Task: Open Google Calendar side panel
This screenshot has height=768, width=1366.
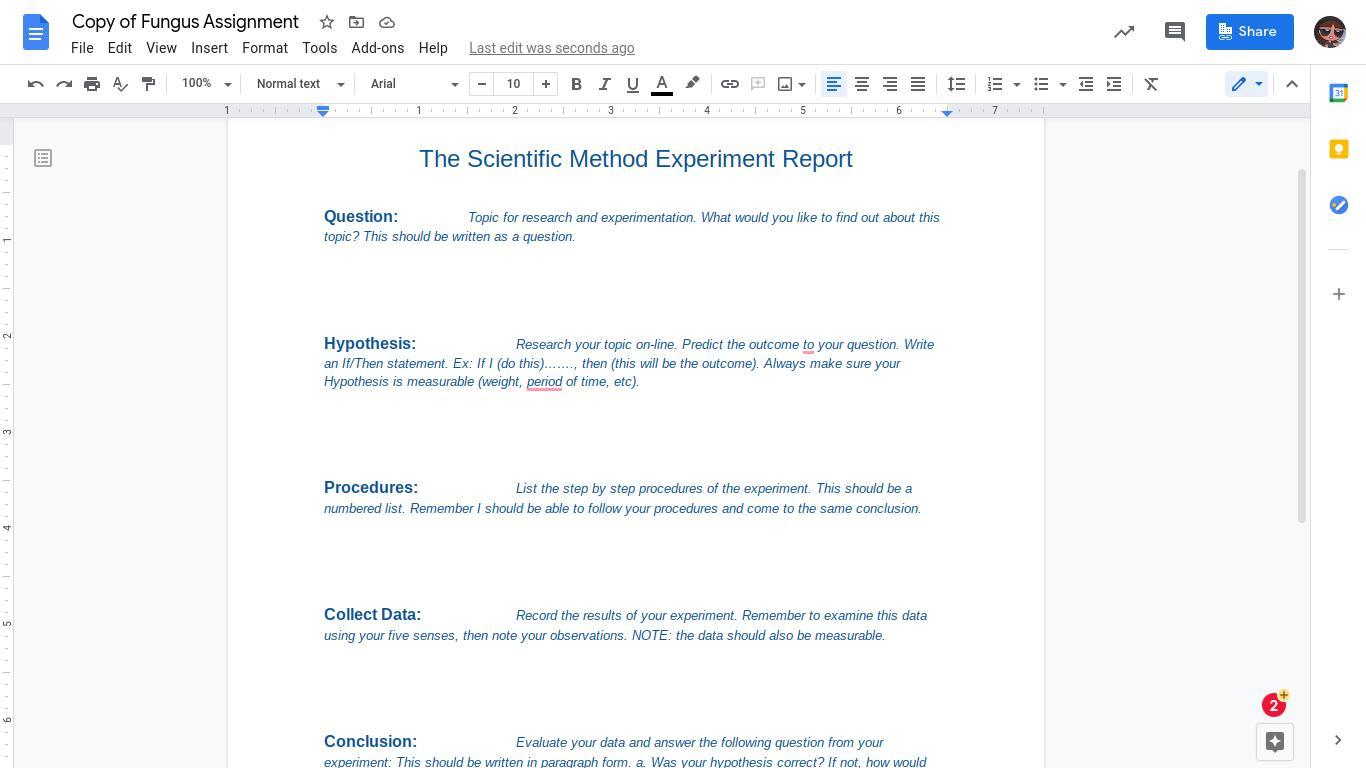Action: click(1338, 93)
